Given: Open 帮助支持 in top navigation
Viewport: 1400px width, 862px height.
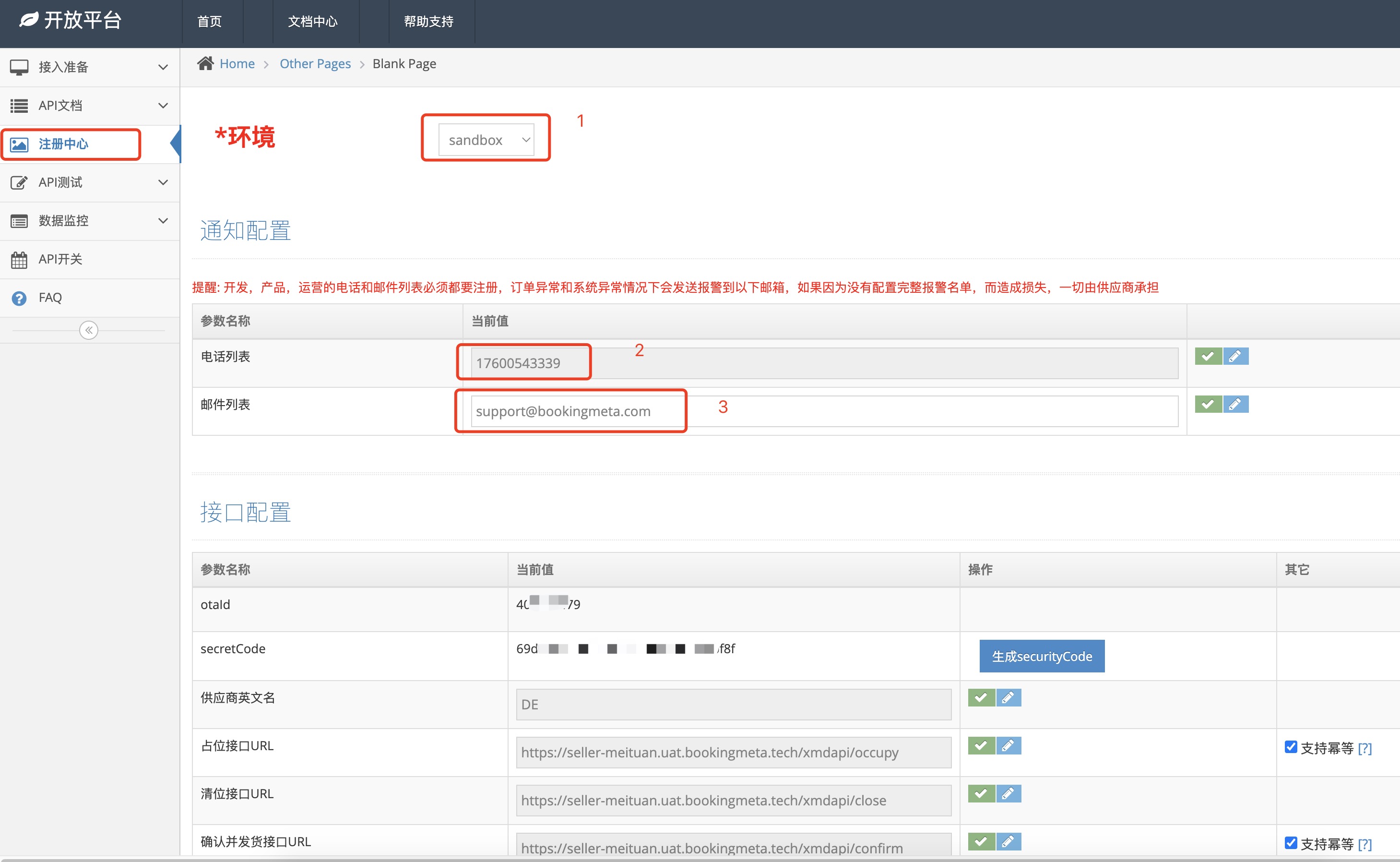Looking at the screenshot, I should [428, 22].
